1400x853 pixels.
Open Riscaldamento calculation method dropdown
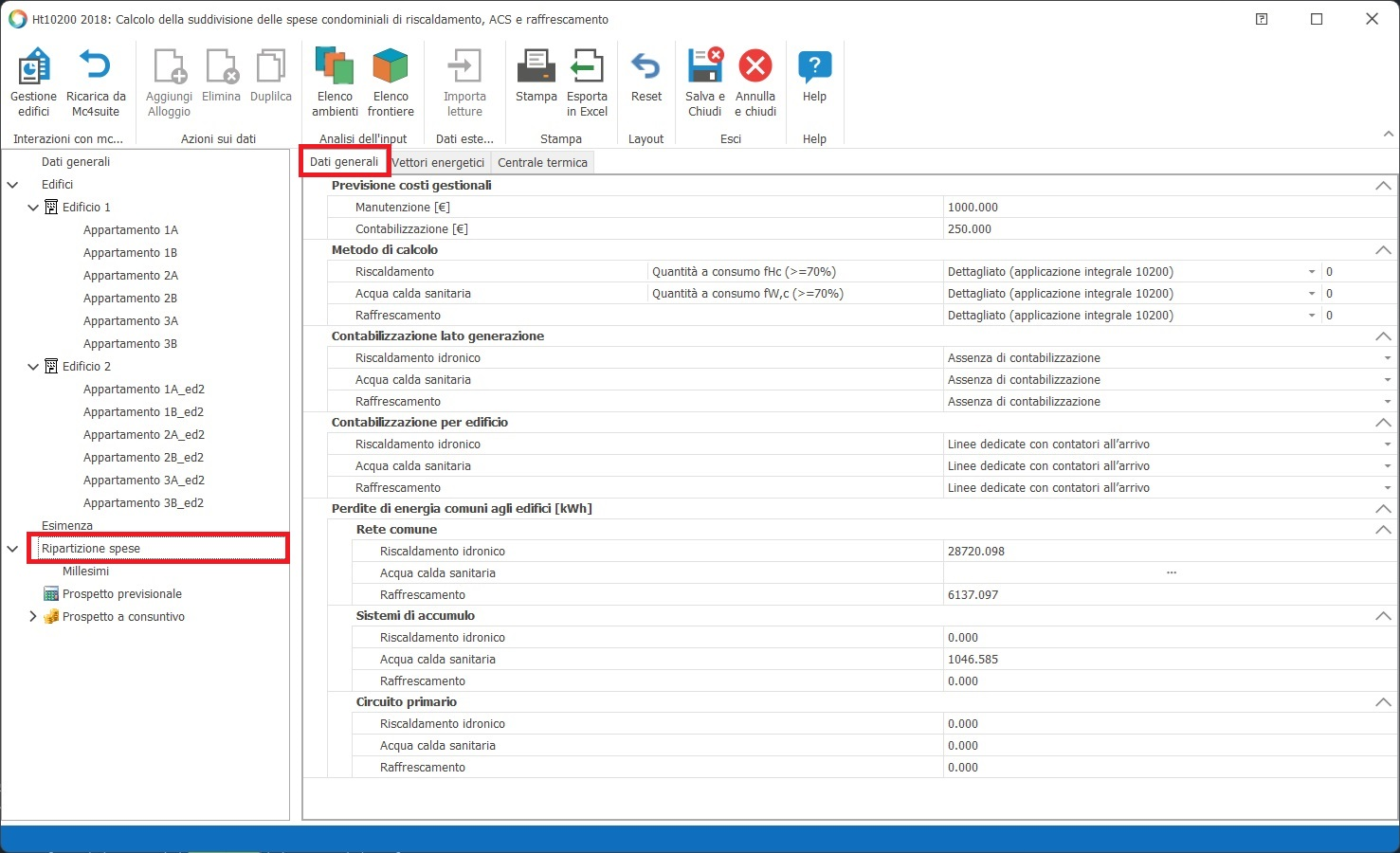(x=1312, y=272)
